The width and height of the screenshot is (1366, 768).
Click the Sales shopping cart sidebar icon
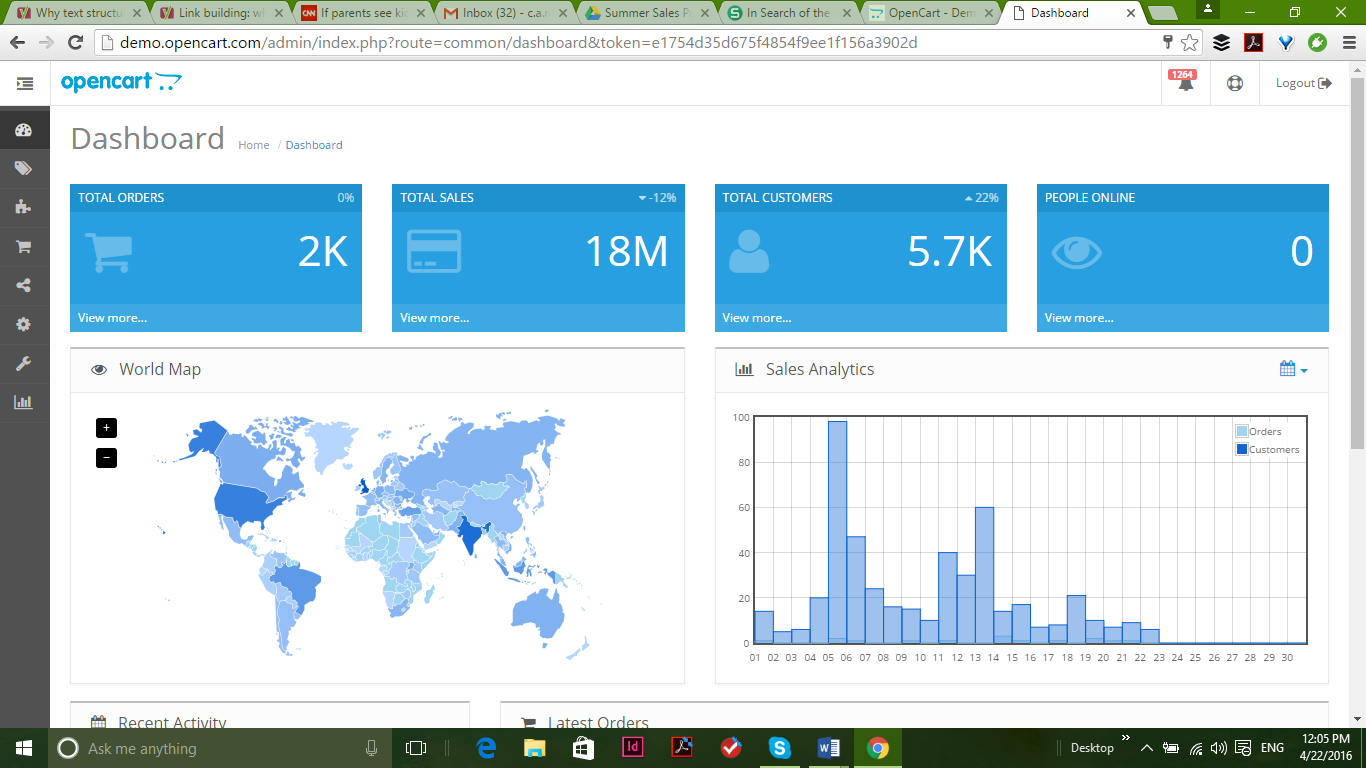24,247
